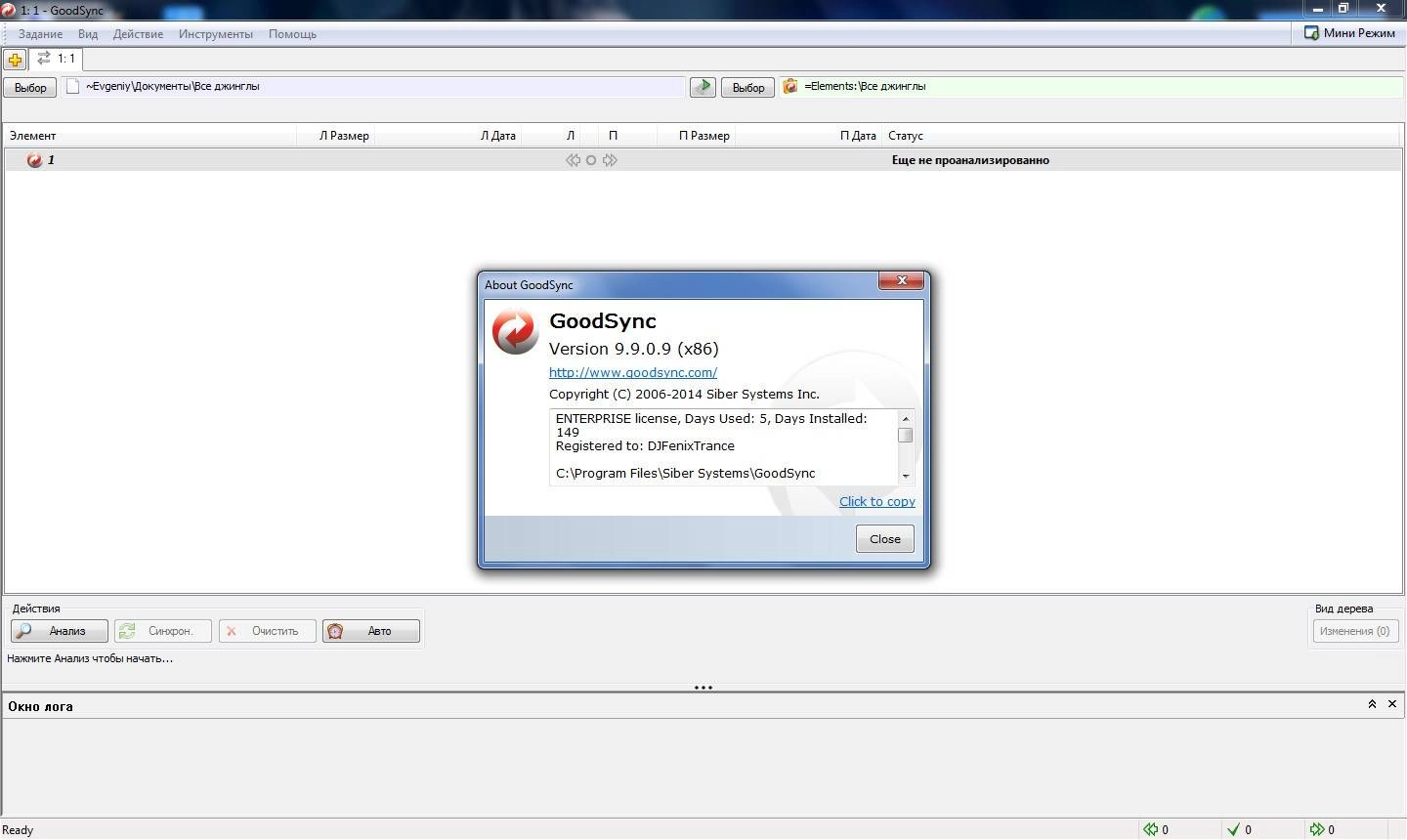Viewport: 1407px width, 840px height.
Task: Select the right-to-left sync arrow in row 1
Action: click(x=573, y=160)
